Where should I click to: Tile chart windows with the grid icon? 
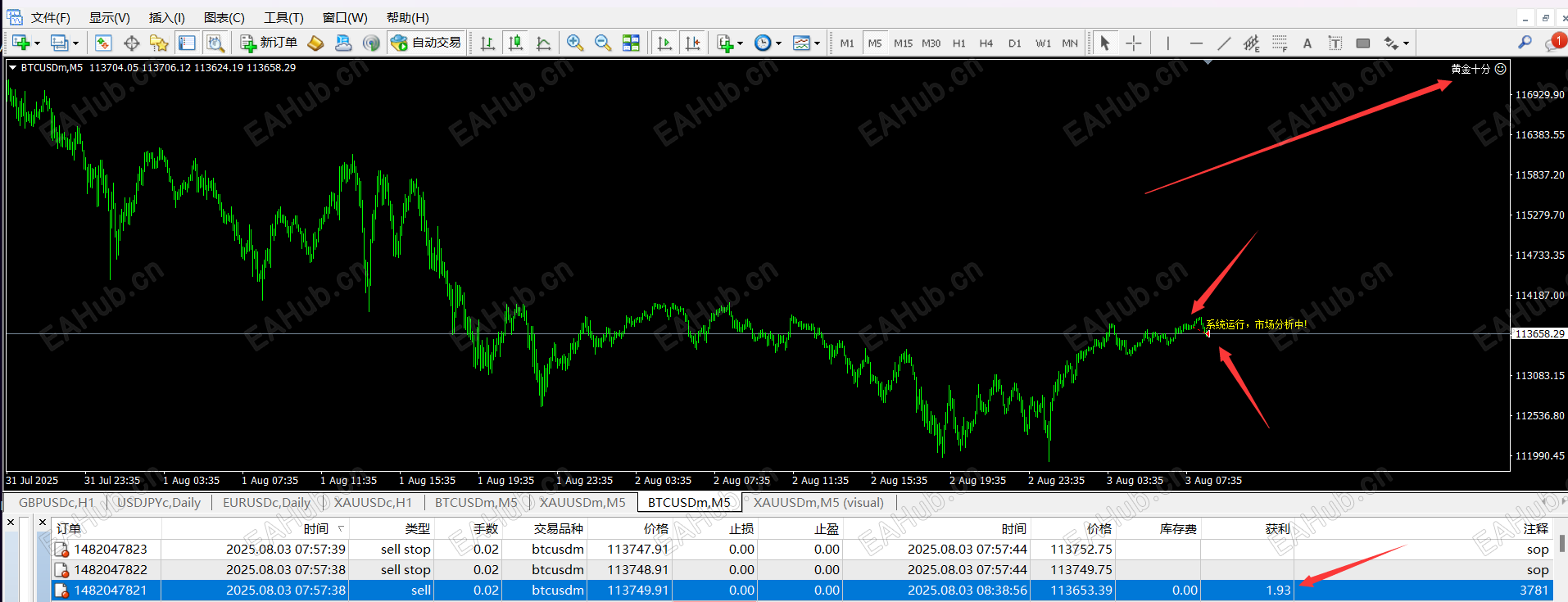[x=631, y=43]
